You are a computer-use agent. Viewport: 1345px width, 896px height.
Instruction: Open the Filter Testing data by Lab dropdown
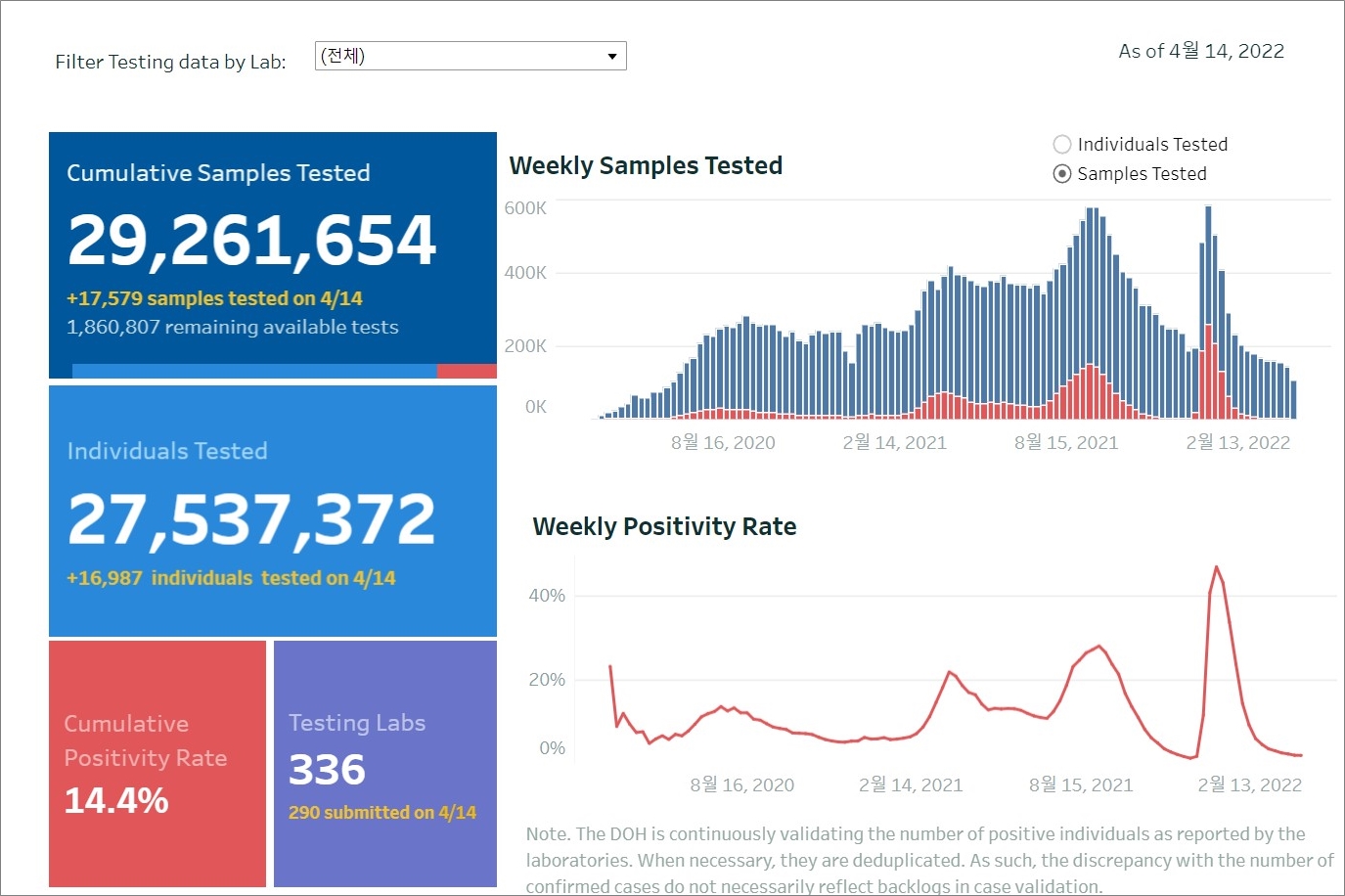coord(471,56)
